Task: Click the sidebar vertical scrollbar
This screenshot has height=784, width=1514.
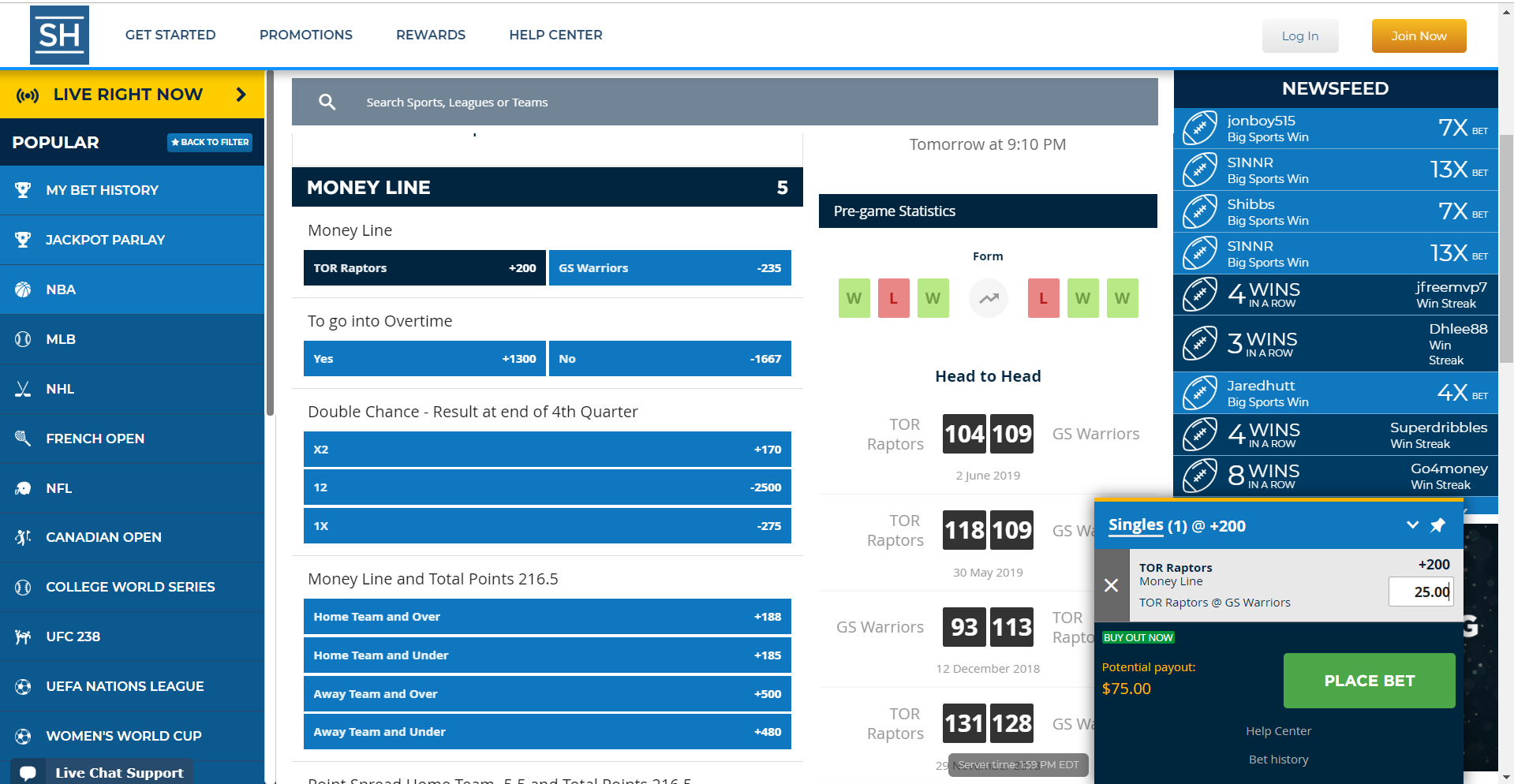Action: [x=270, y=245]
